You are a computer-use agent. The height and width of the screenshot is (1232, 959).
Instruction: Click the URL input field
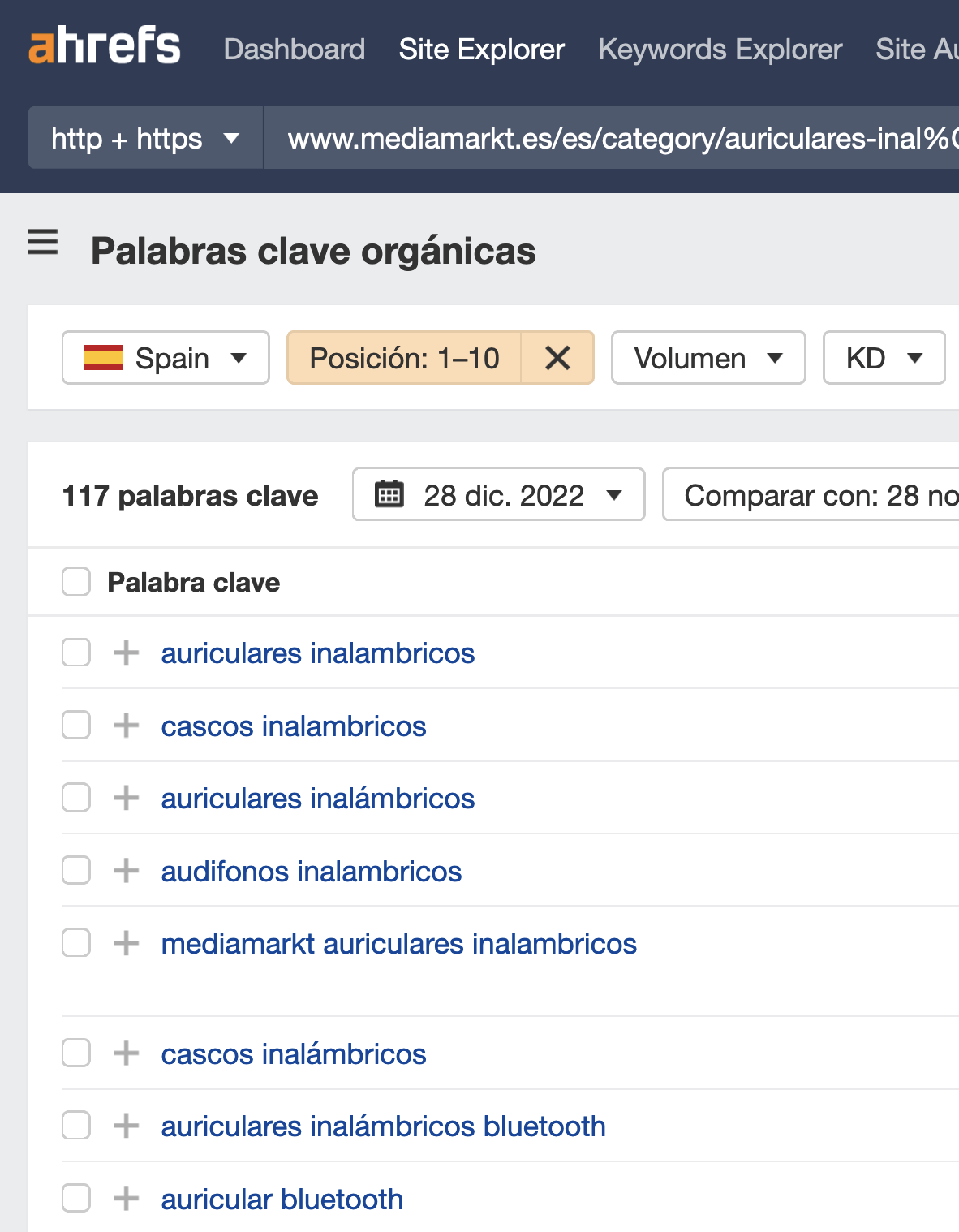[x=617, y=139]
